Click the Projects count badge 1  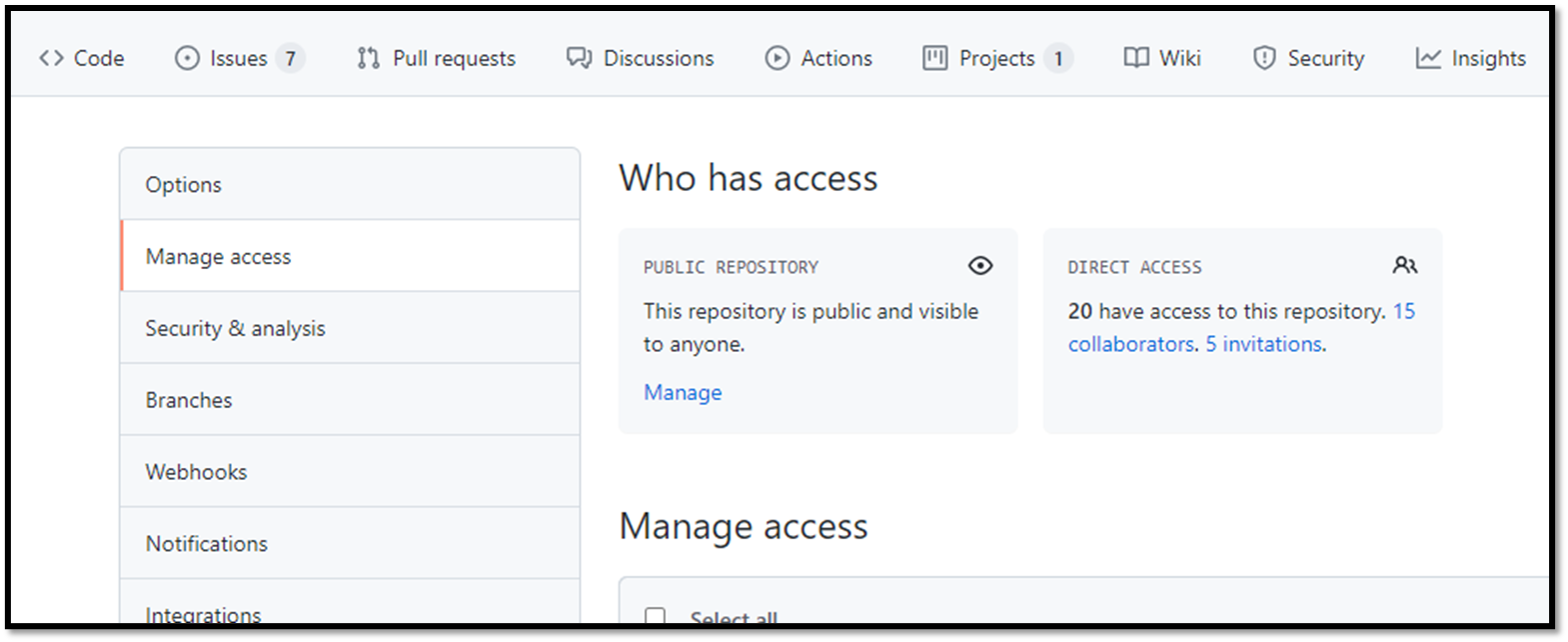1058,58
